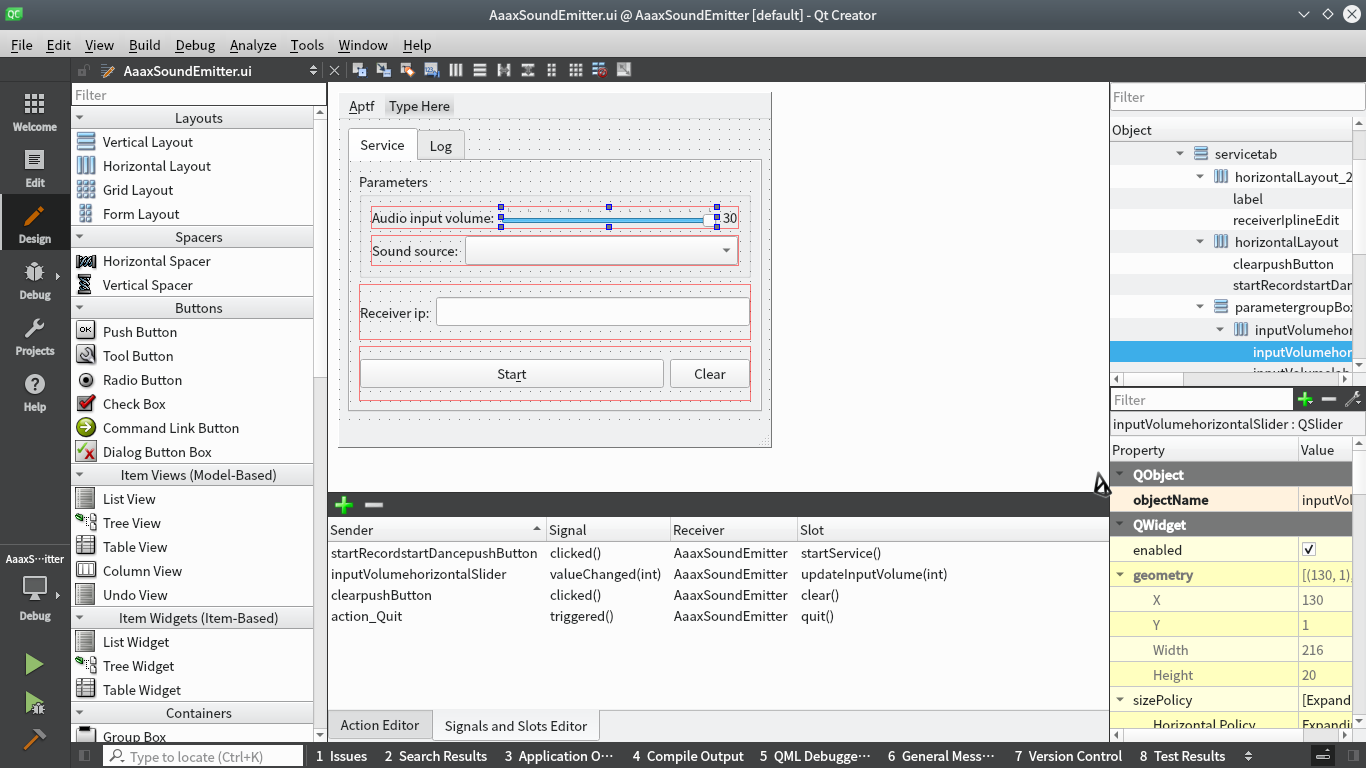Lay out vertically in splitter

pyautogui.click(x=527, y=70)
